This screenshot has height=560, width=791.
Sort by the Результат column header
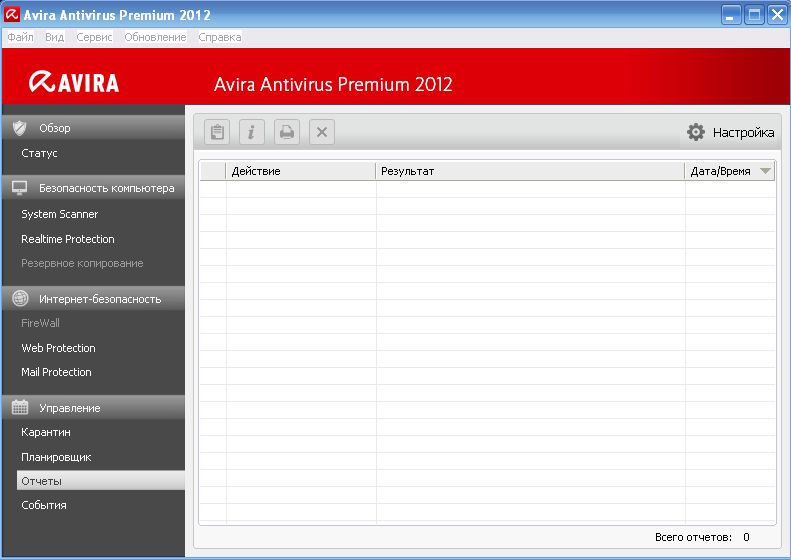tap(530, 171)
